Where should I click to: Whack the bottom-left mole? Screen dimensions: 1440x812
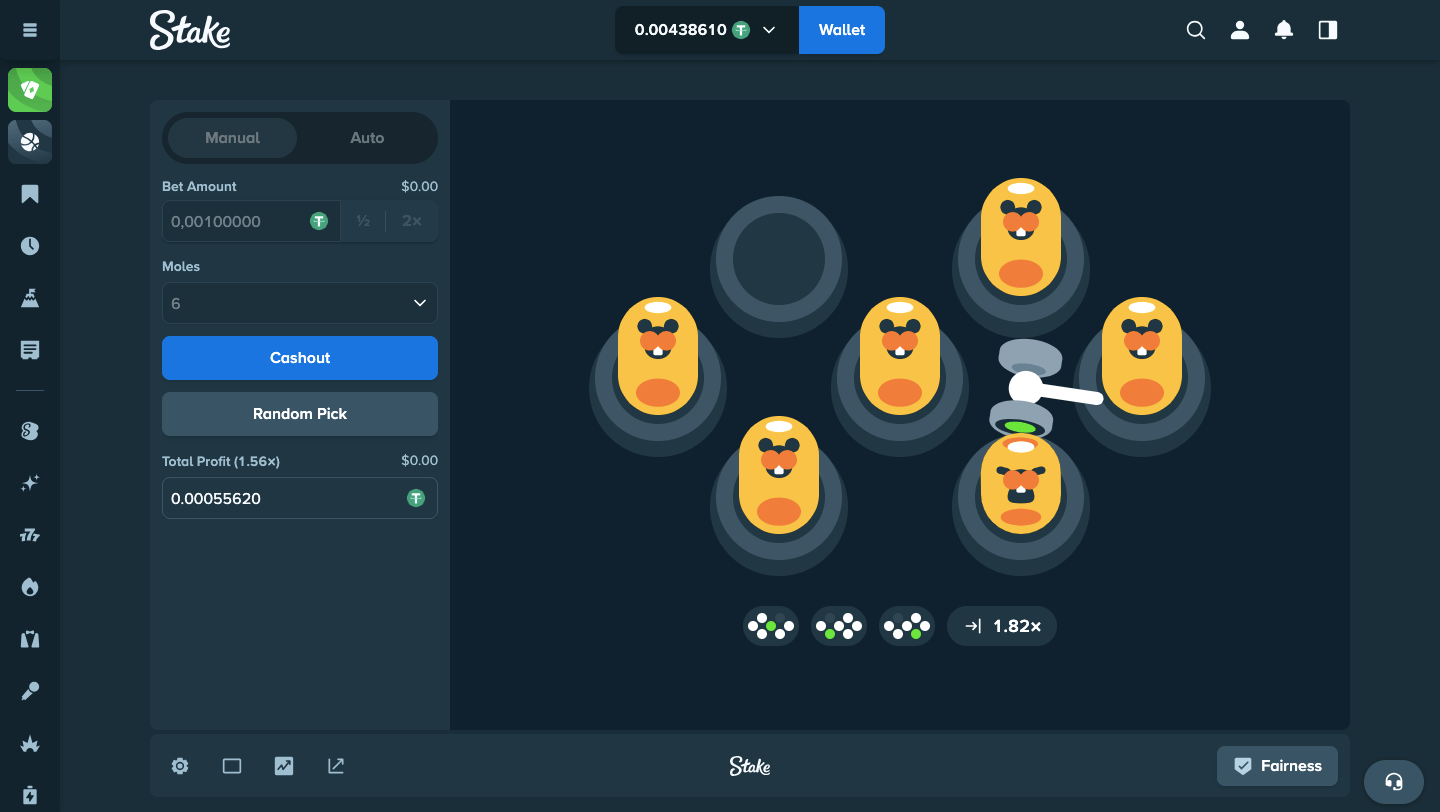779,476
